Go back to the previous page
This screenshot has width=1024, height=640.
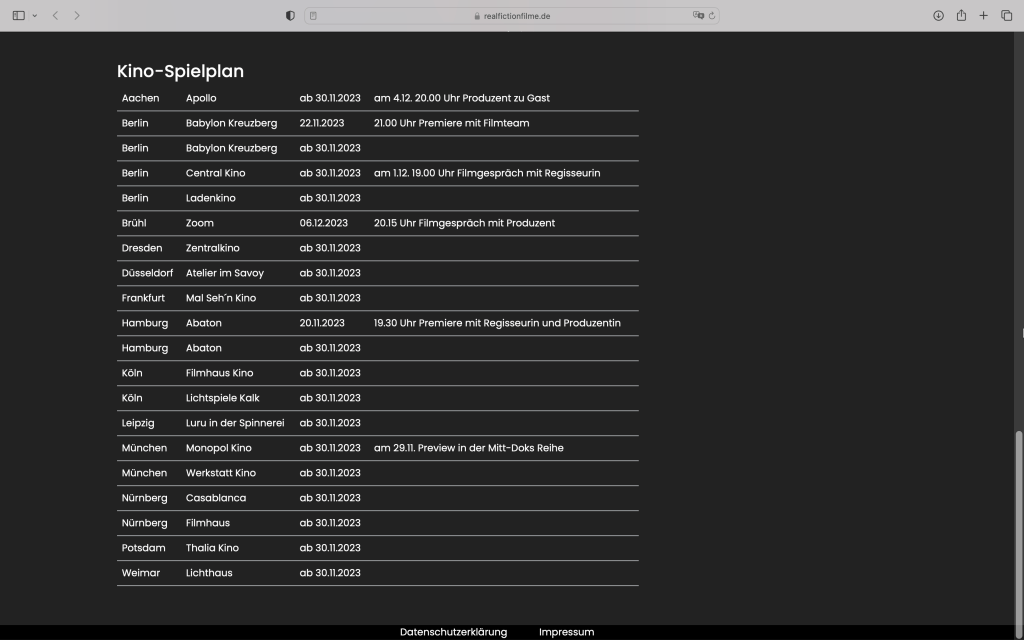click(55, 16)
